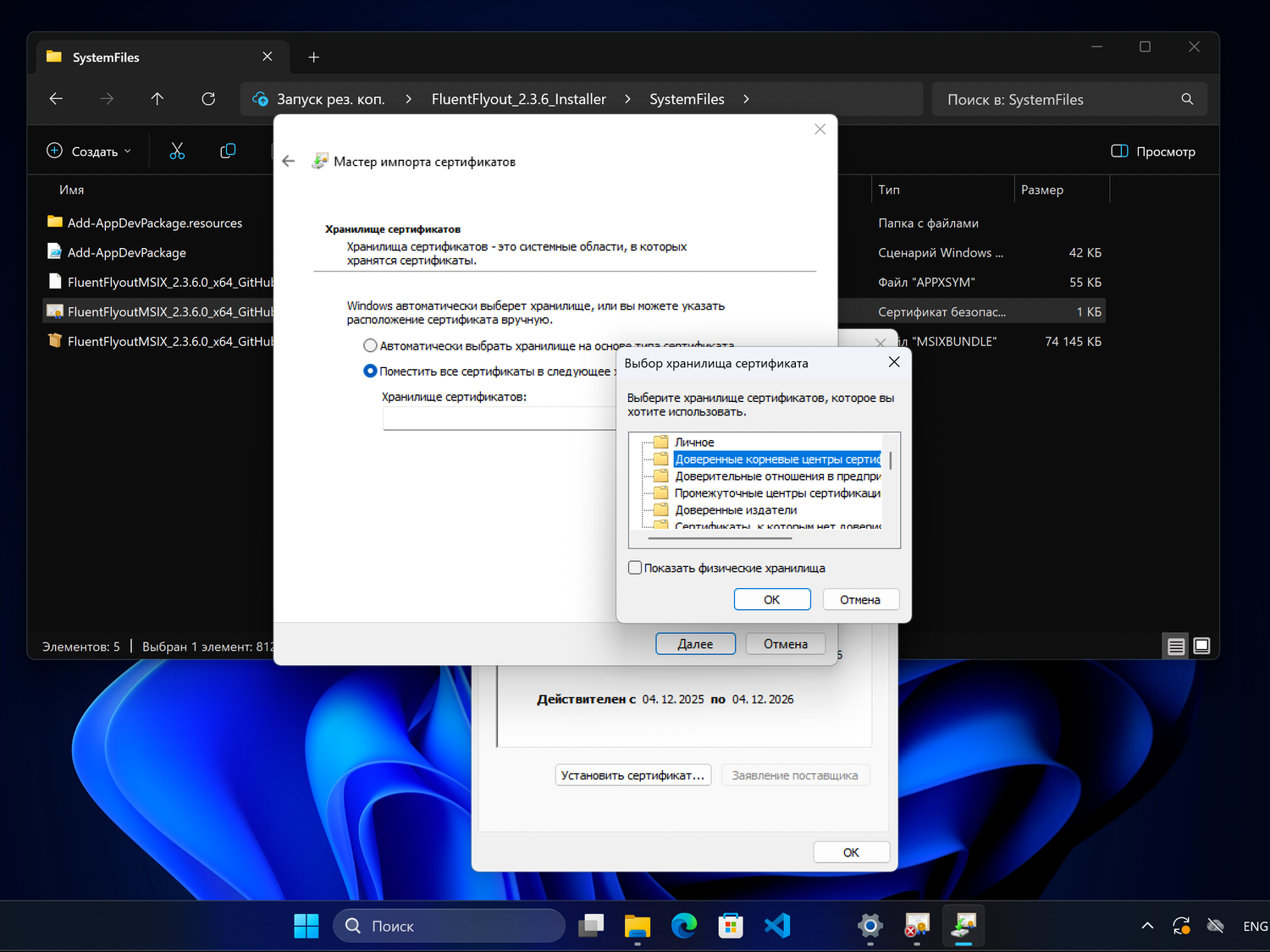Launch Microsoft Edge from the taskbar

(684, 926)
